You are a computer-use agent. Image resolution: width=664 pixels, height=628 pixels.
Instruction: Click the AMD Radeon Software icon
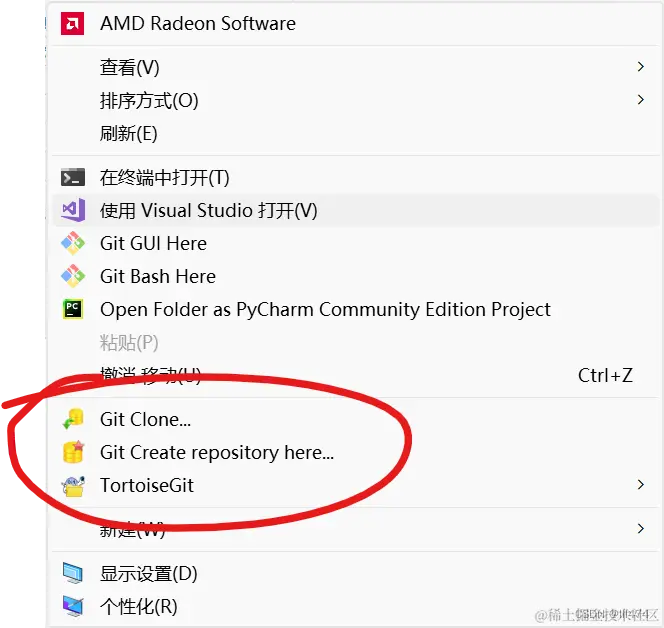coord(73,23)
